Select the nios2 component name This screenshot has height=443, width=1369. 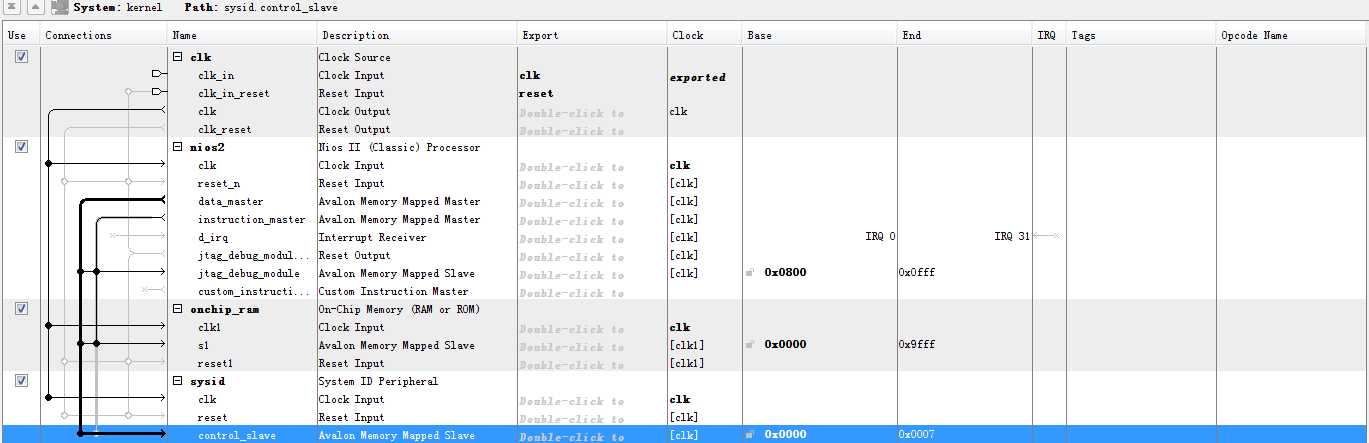(207, 147)
